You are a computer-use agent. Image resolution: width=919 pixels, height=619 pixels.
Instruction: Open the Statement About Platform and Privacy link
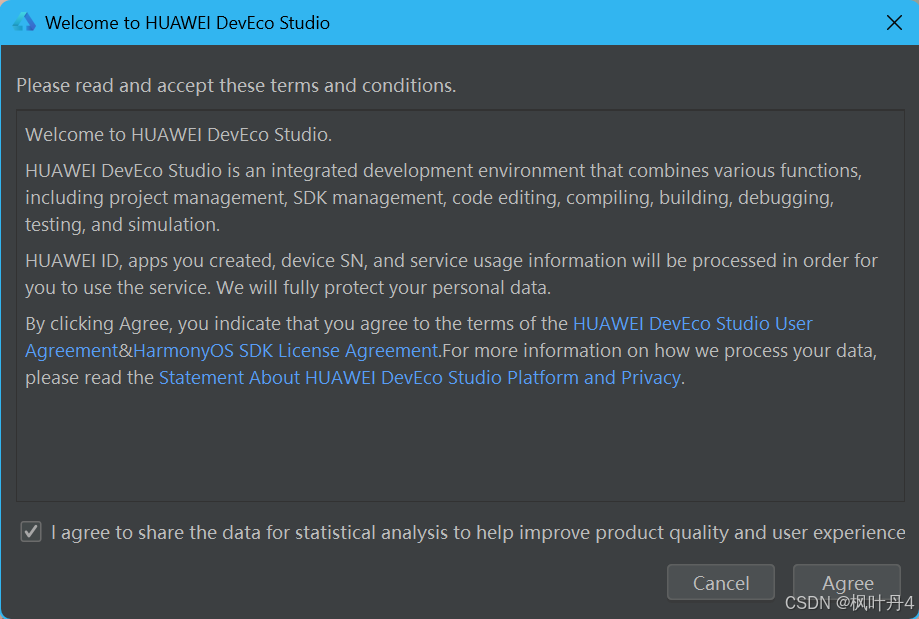tap(419, 378)
